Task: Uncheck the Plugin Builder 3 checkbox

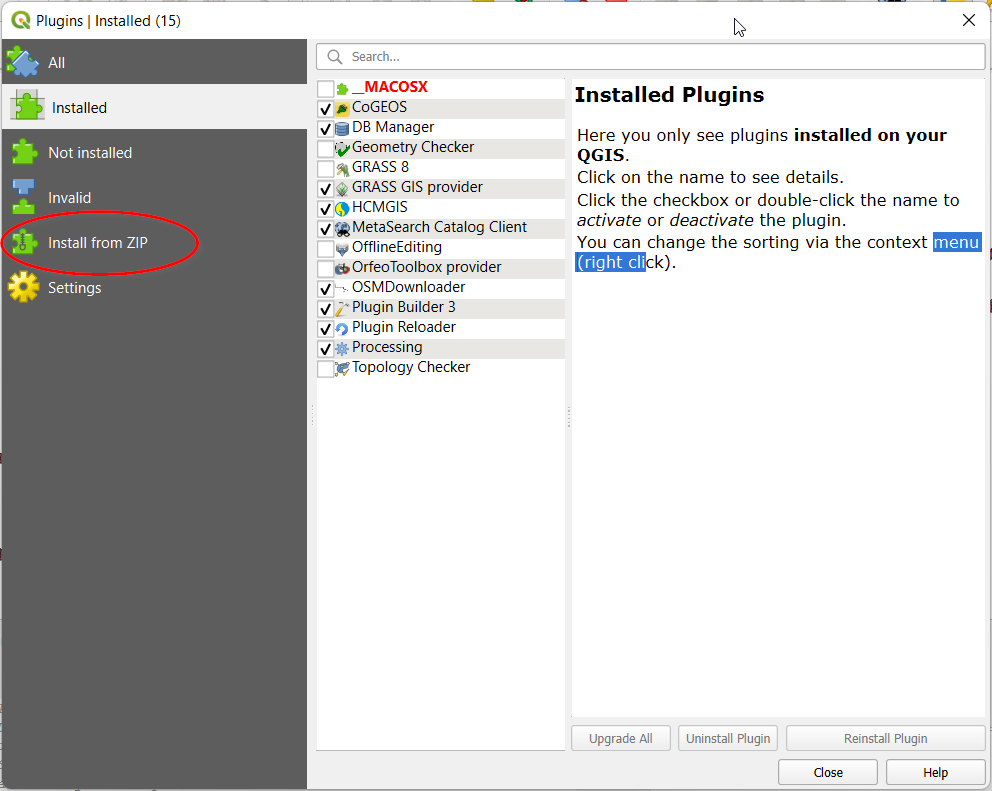Action: coord(325,309)
